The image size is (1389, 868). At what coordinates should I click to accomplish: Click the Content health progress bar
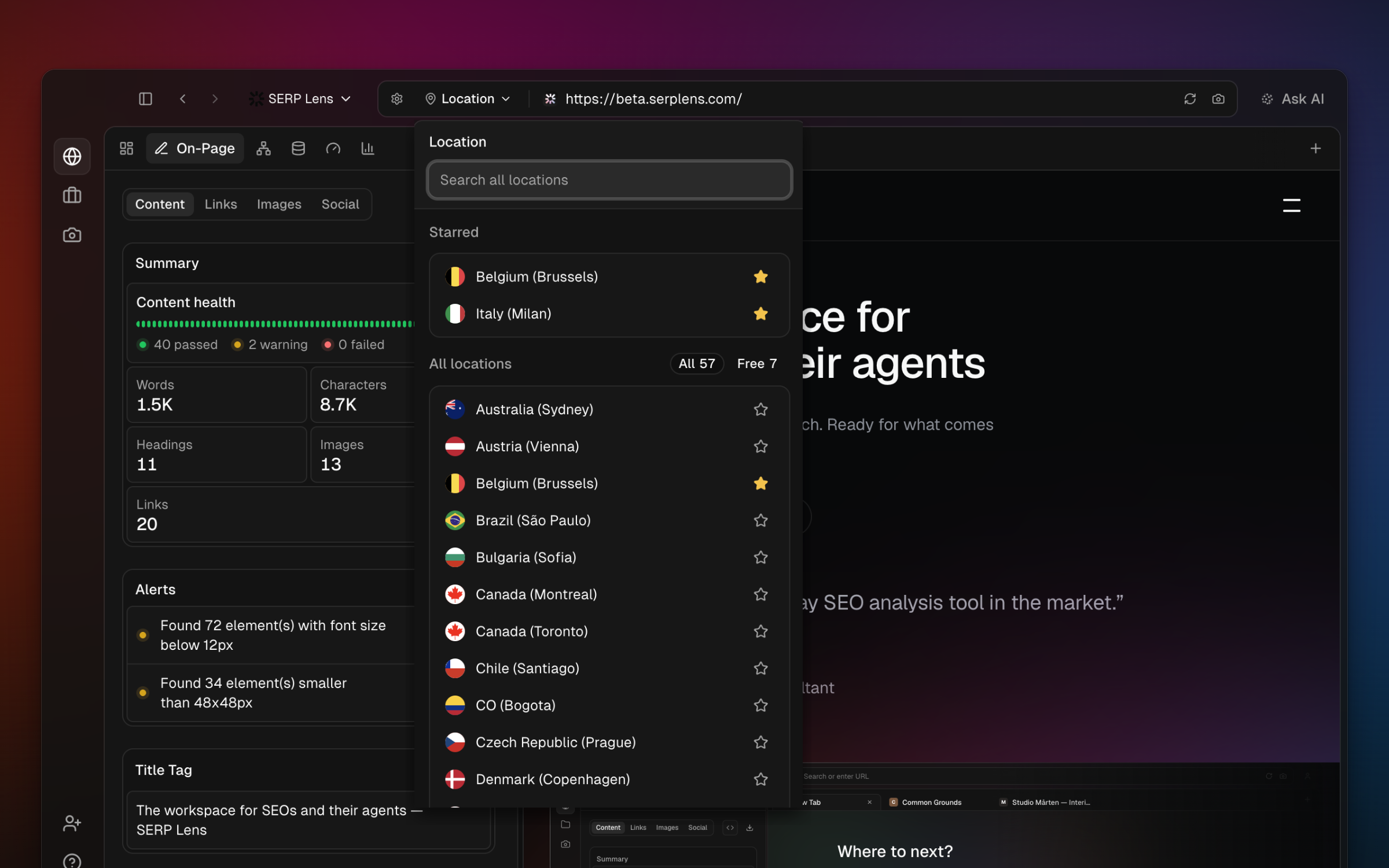(x=275, y=324)
